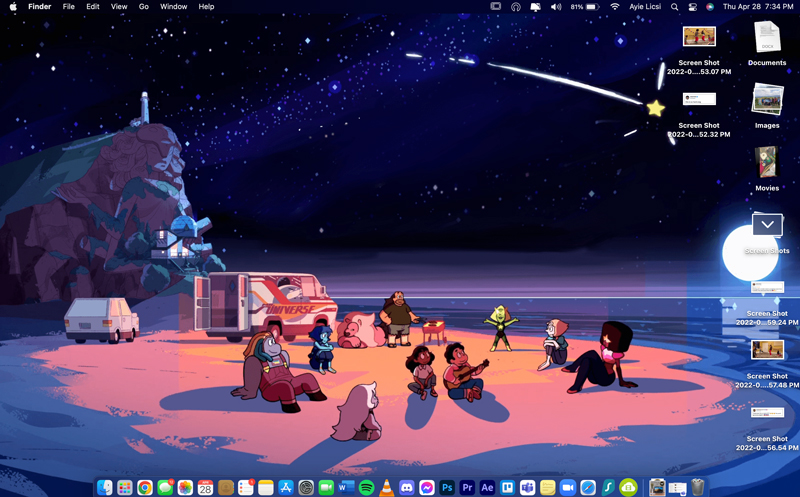
Task: Open green cloud video downloader in Dock
Action: click(629, 487)
